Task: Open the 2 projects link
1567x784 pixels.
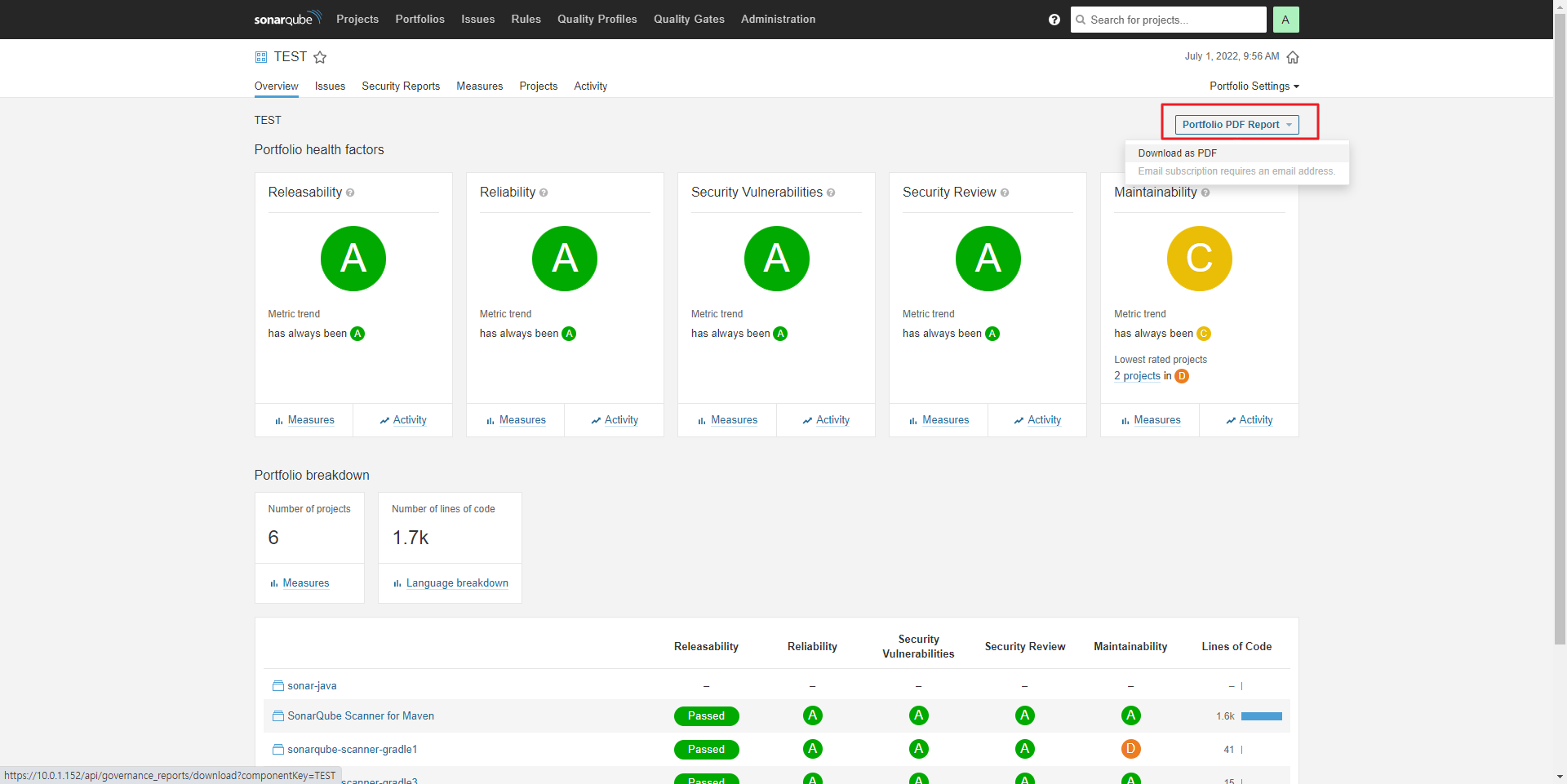Action: (x=1137, y=376)
